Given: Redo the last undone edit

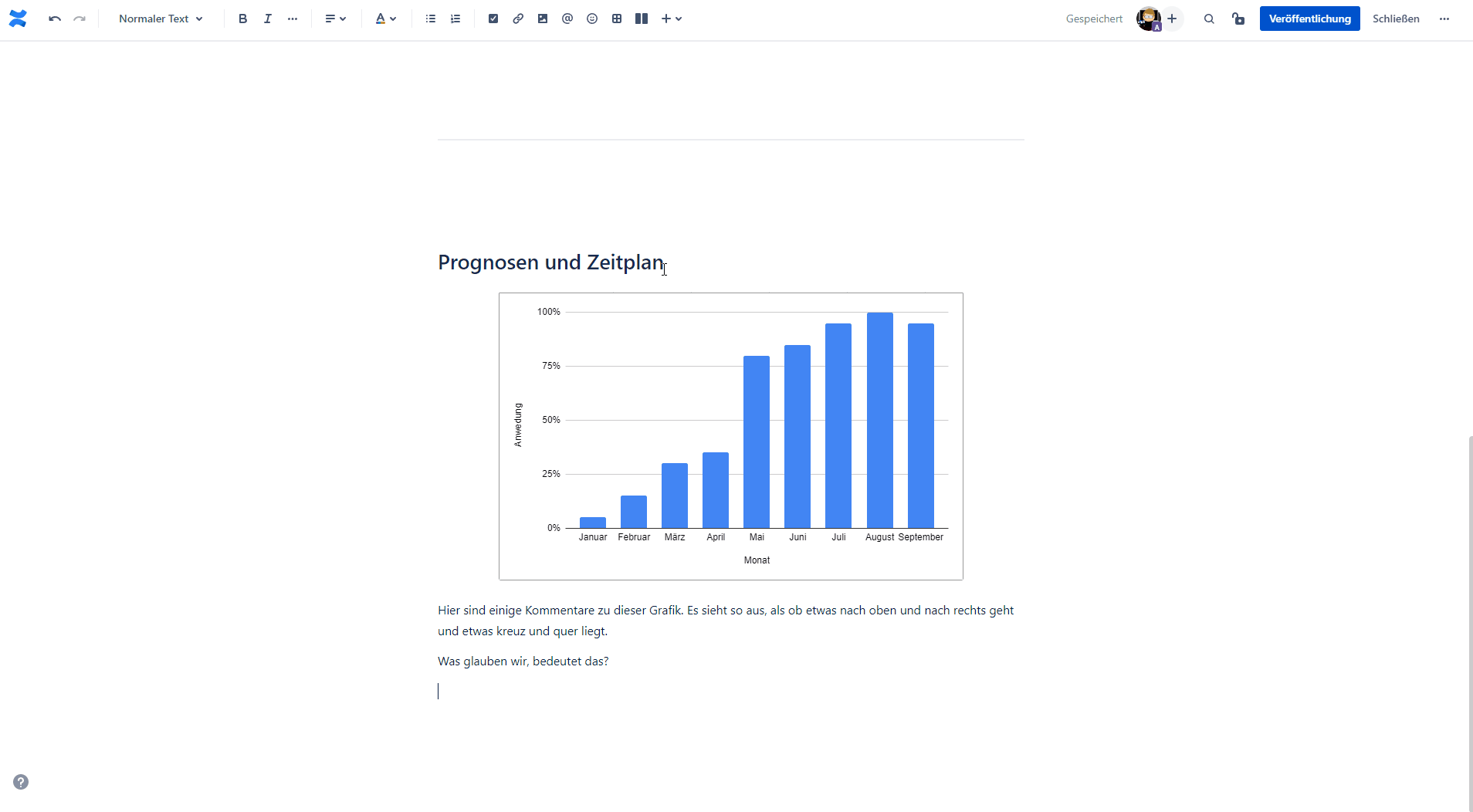Looking at the screenshot, I should 80,19.
